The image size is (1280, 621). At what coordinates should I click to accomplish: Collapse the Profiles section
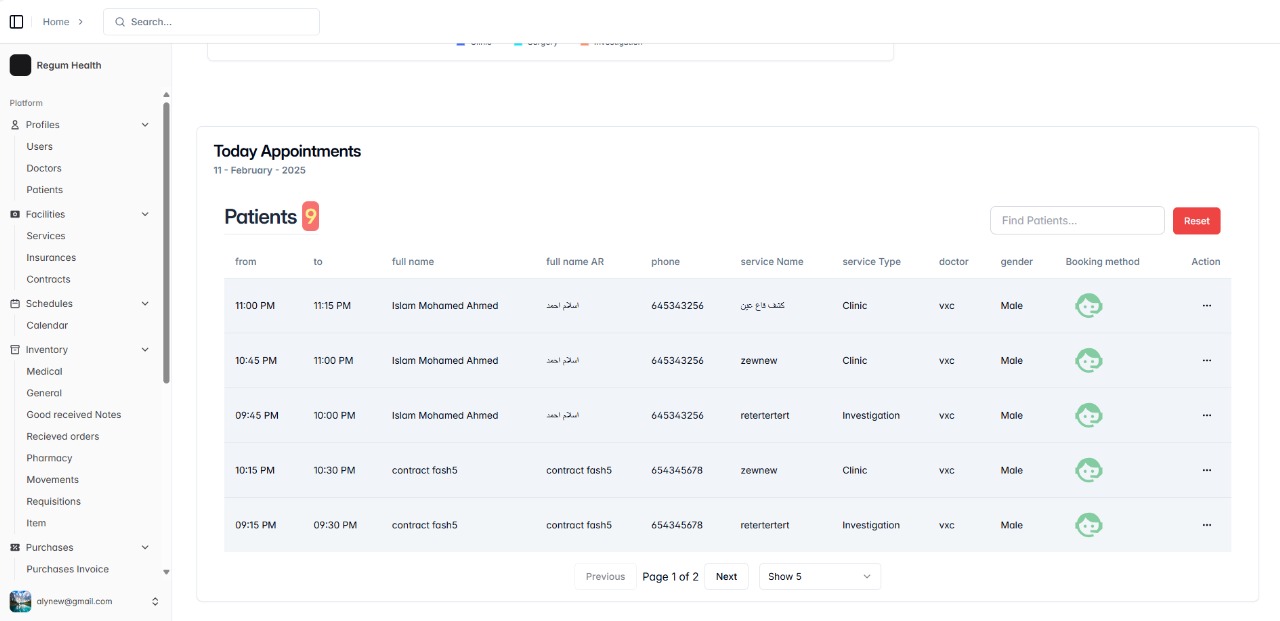click(145, 125)
